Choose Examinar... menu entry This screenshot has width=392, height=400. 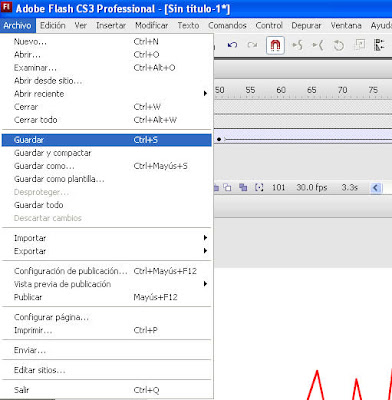(x=107, y=68)
